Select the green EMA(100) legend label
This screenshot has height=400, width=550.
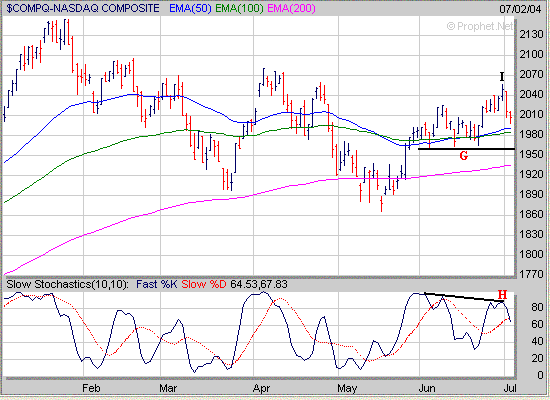point(239,8)
